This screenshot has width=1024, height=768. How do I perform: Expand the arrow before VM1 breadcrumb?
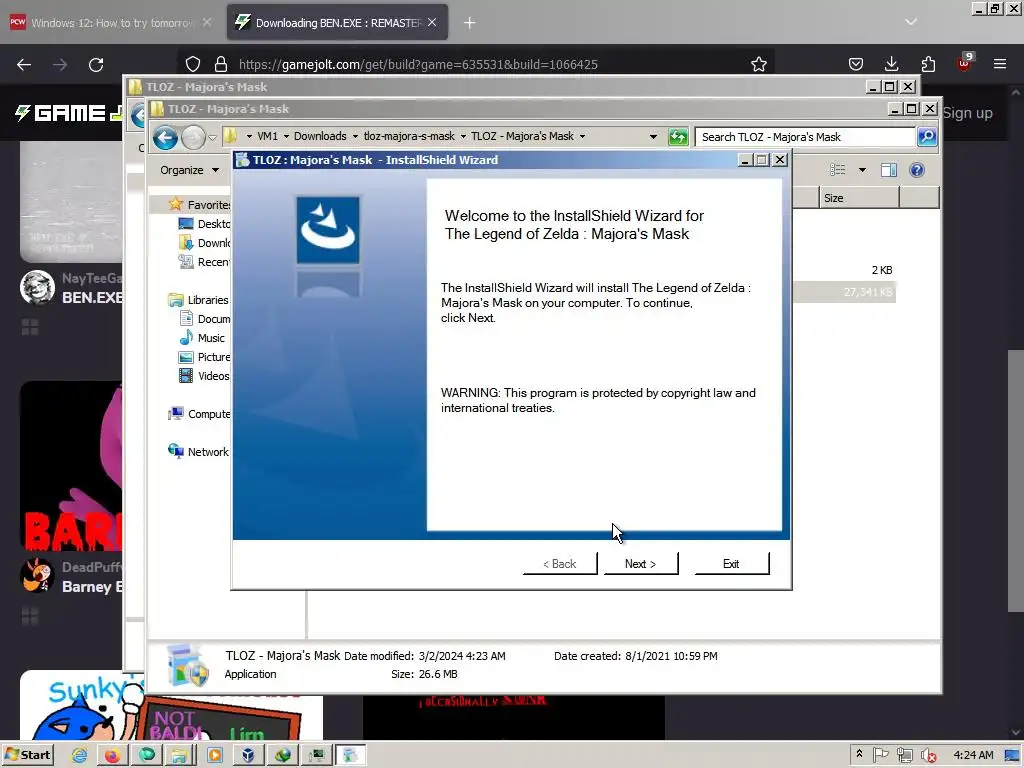point(249,136)
